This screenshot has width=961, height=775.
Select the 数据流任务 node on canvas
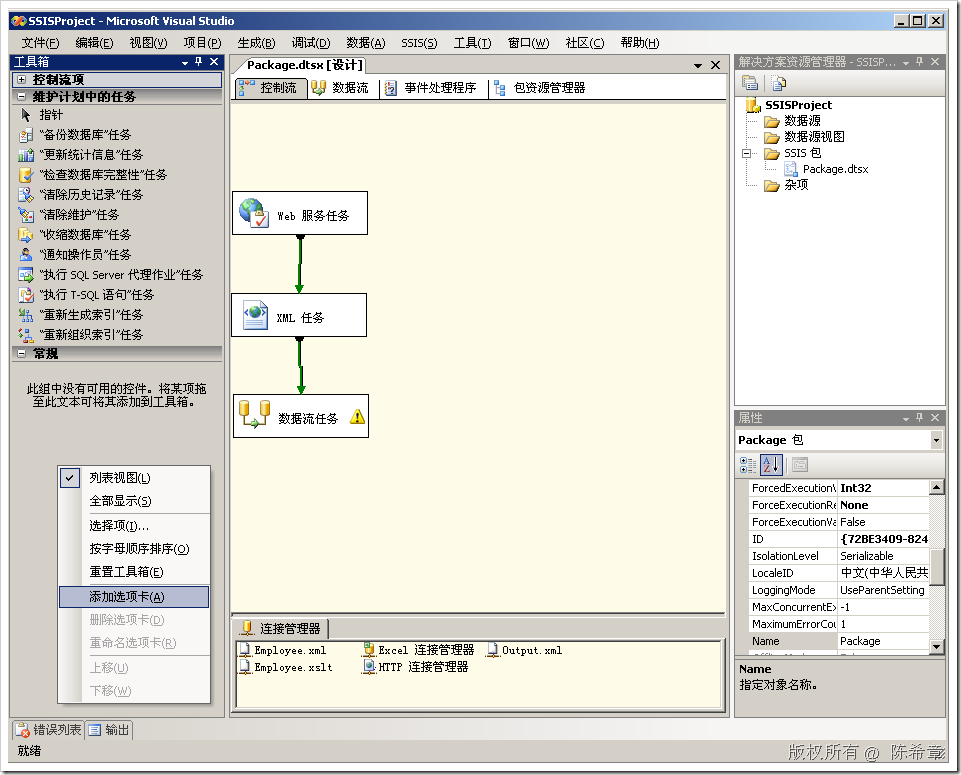coord(301,416)
